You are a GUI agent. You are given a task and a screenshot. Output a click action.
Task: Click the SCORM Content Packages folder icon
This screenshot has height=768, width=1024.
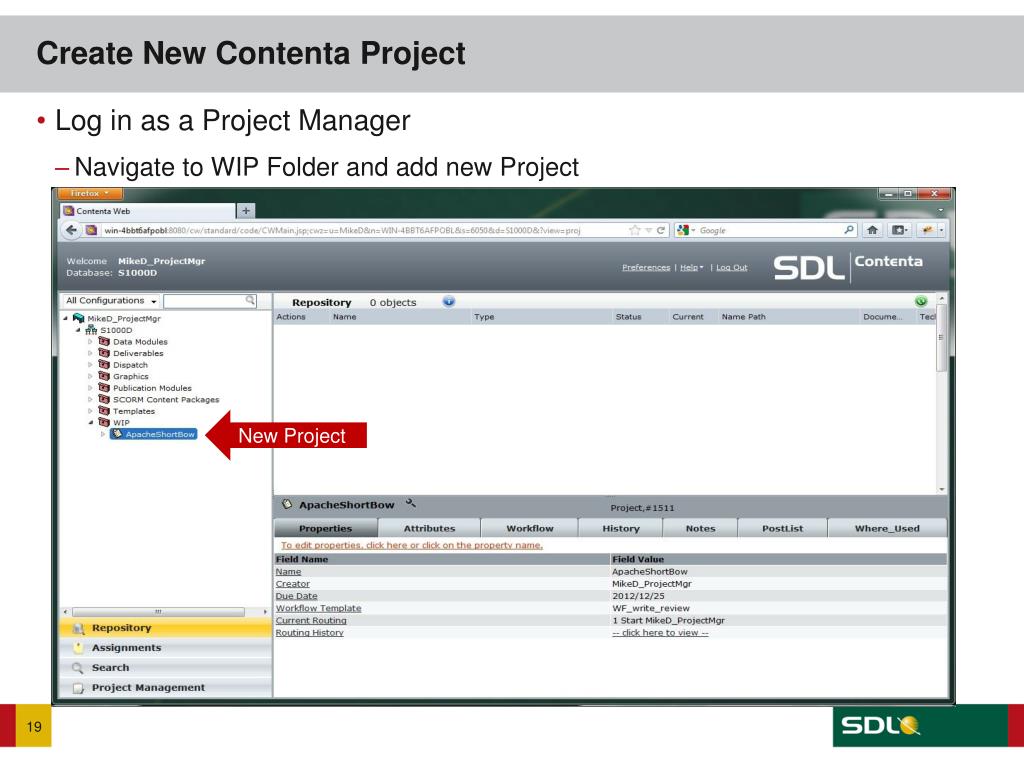pos(104,399)
